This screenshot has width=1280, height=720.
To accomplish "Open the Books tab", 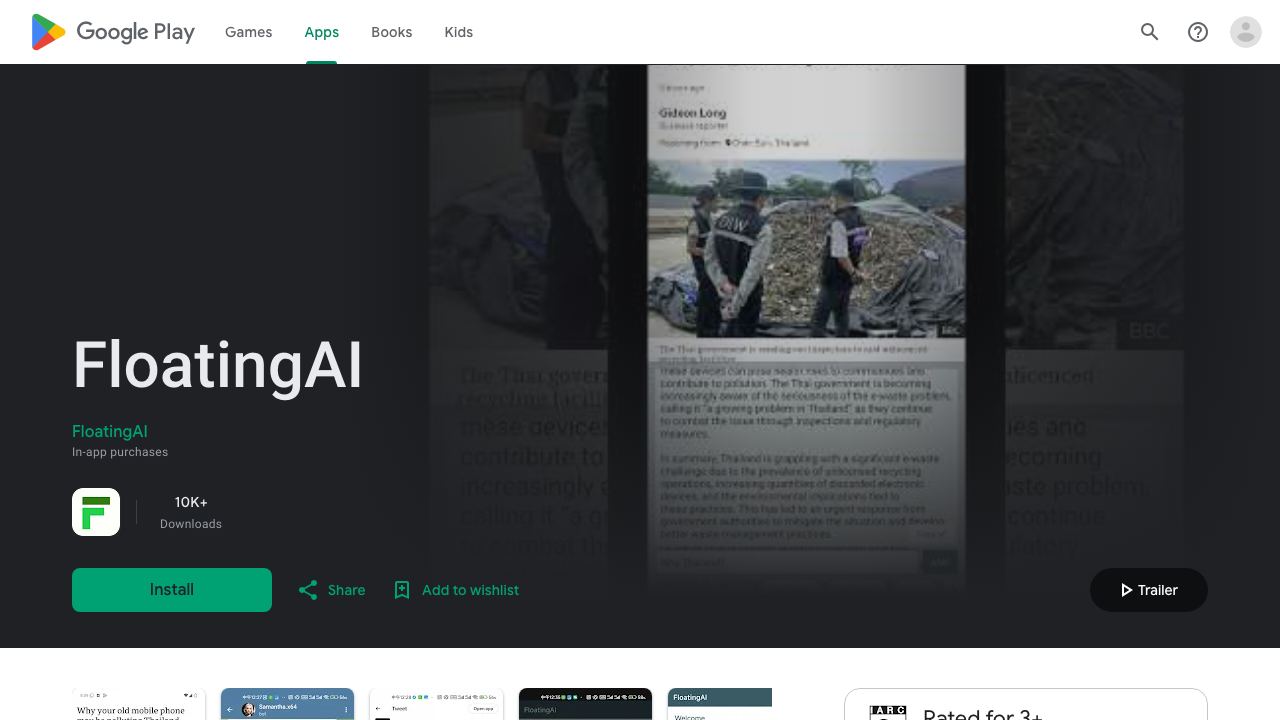I will 391,32.
